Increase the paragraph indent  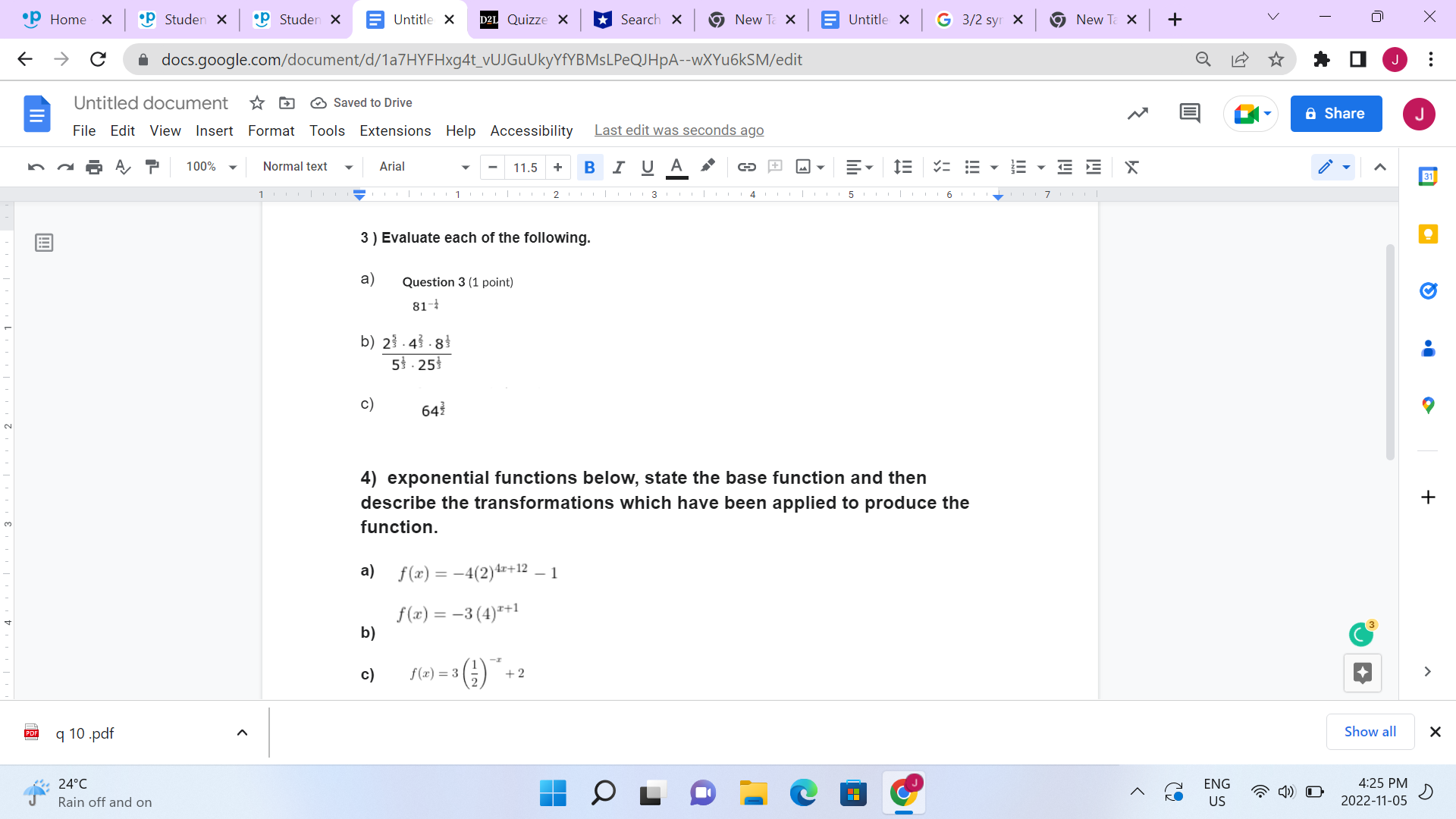point(1093,167)
